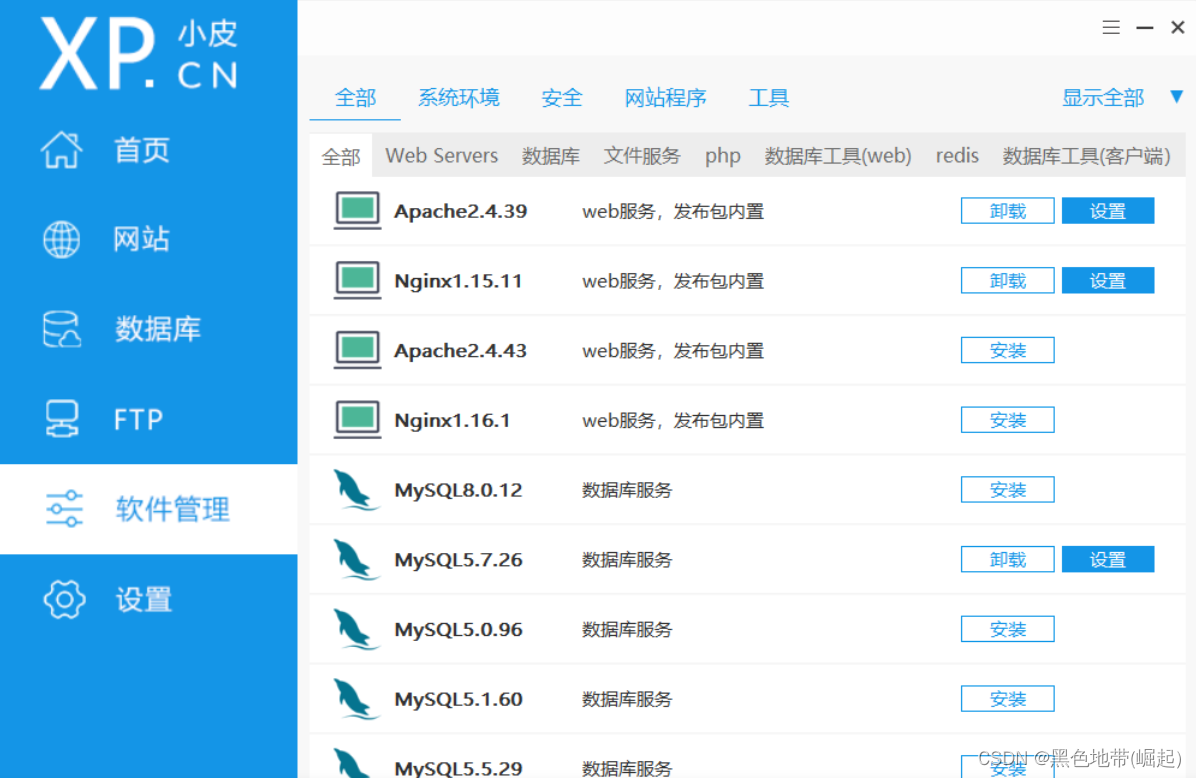Select the MySQL5.5.29 name text
The width and height of the screenshot is (1196, 778).
coord(458,767)
